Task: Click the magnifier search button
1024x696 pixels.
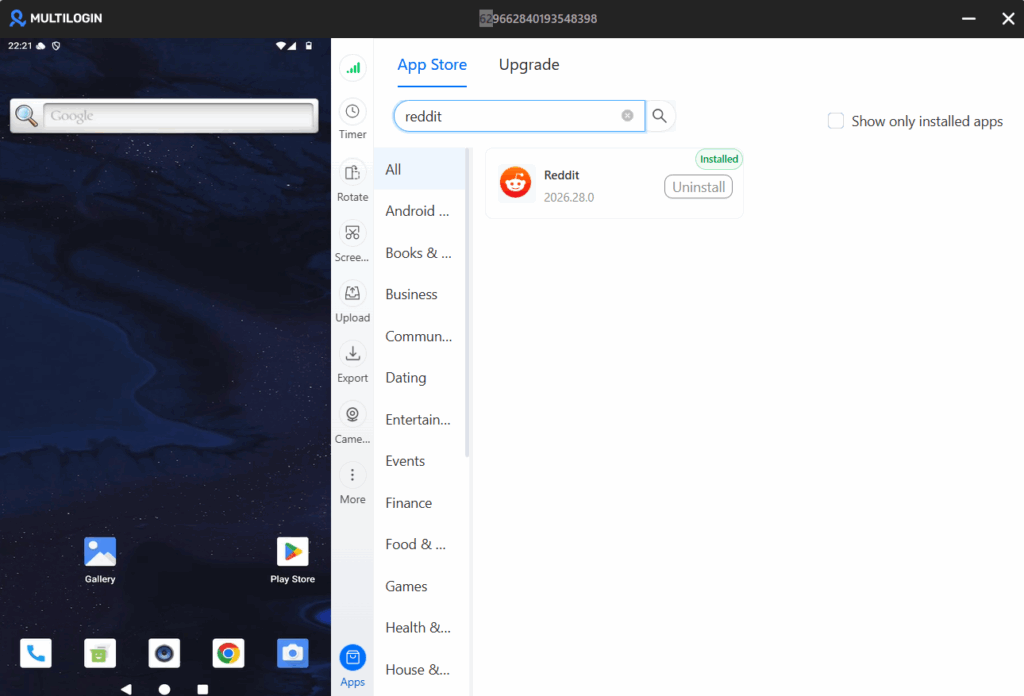Action: 660,116
